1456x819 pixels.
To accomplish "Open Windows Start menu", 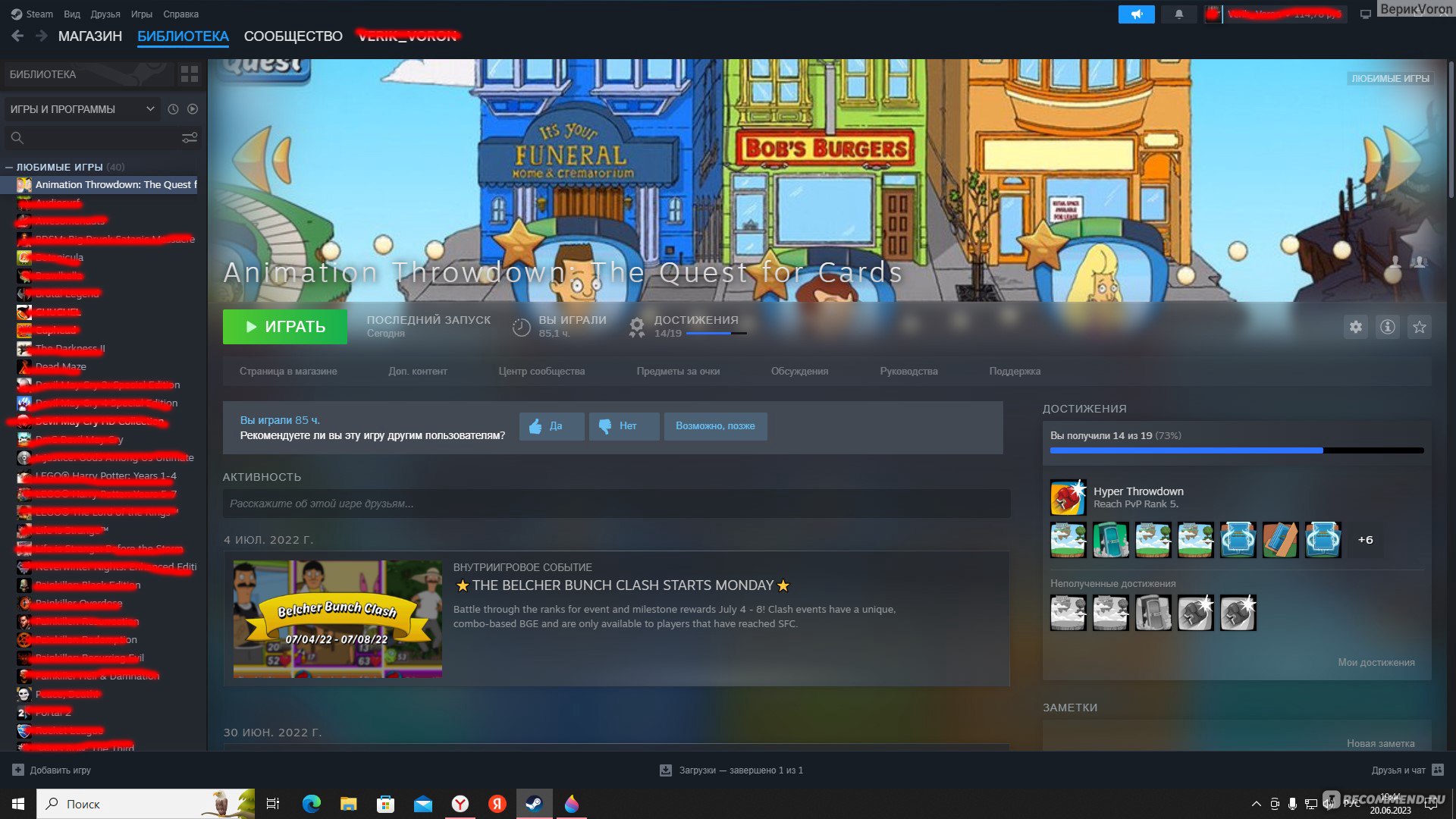I will coord(18,804).
